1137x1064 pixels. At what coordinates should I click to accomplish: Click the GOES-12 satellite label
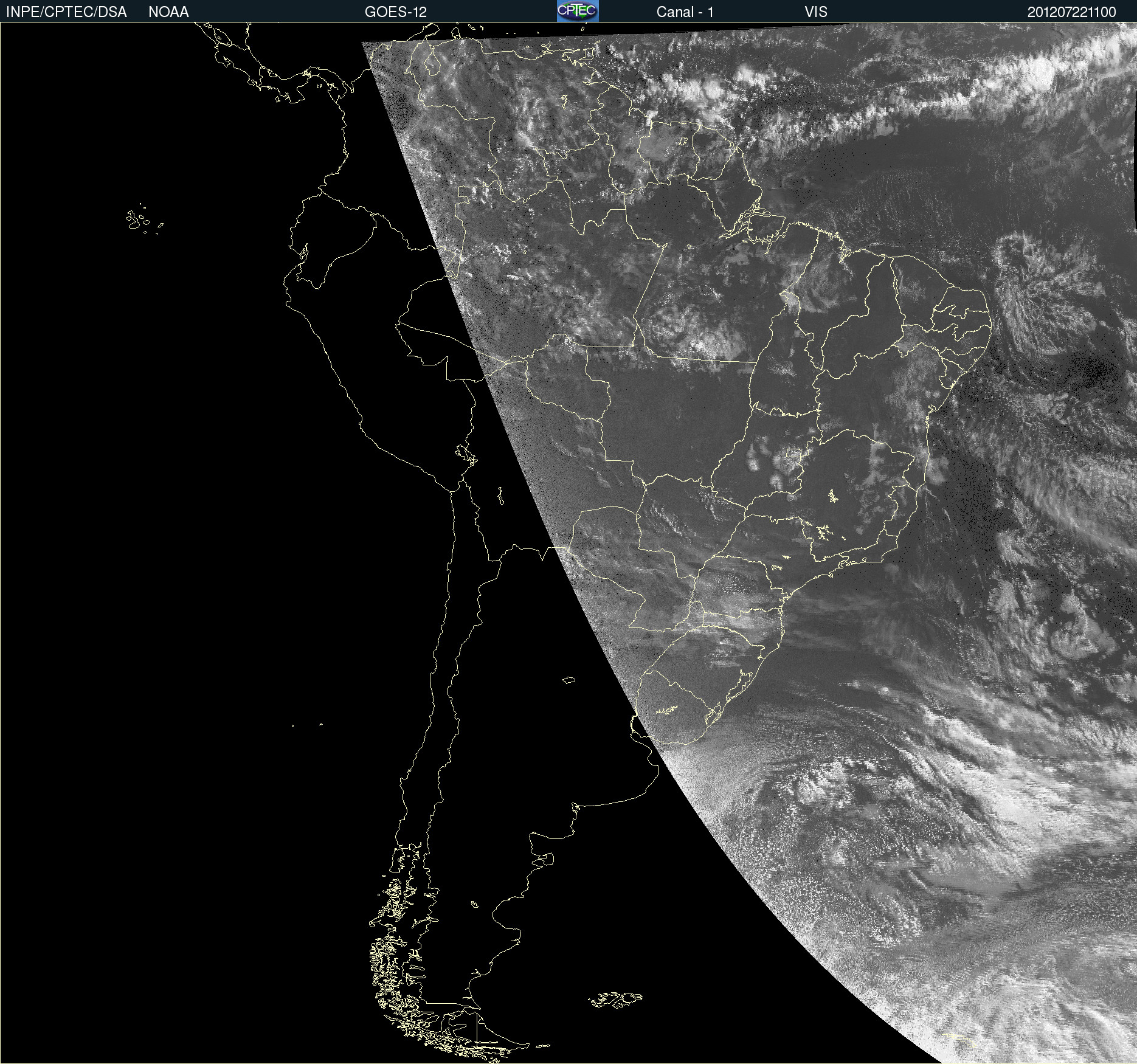396,12
